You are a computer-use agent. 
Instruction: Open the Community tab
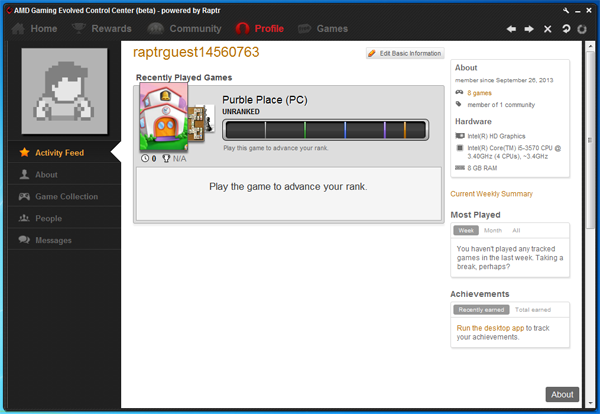186,29
